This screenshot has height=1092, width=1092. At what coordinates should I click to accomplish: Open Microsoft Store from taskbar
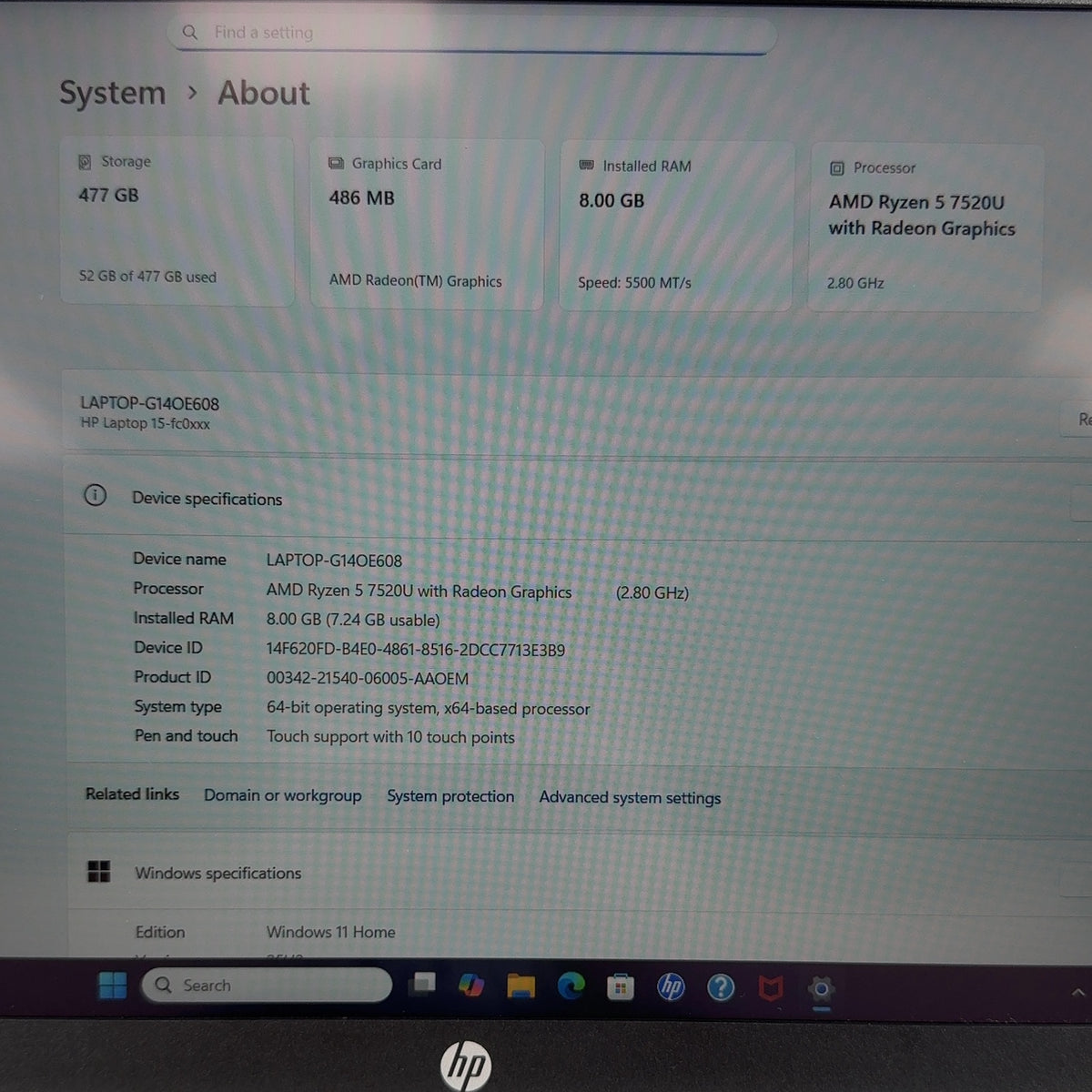(621, 987)
